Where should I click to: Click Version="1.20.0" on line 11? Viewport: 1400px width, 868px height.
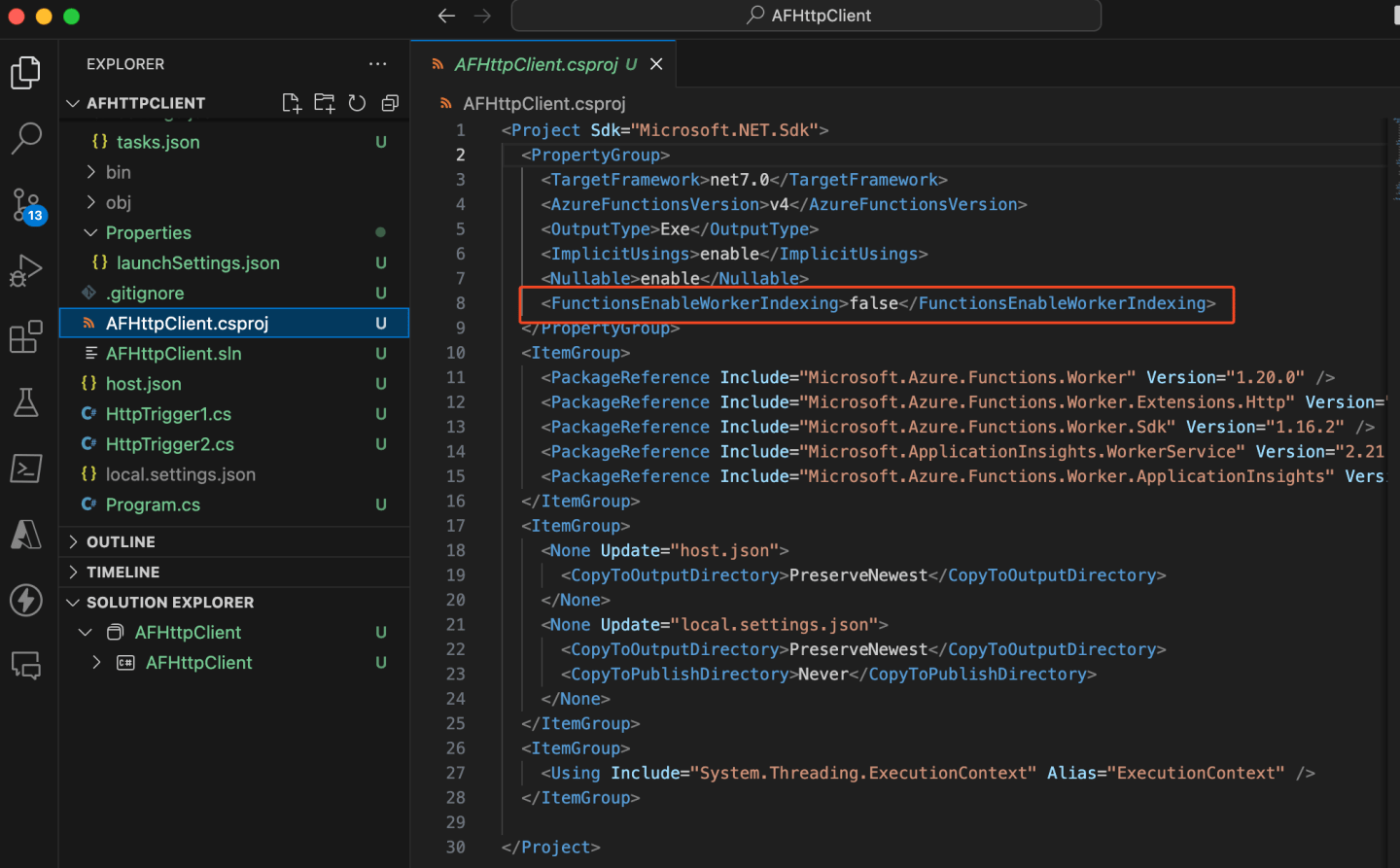[1226, 377]
